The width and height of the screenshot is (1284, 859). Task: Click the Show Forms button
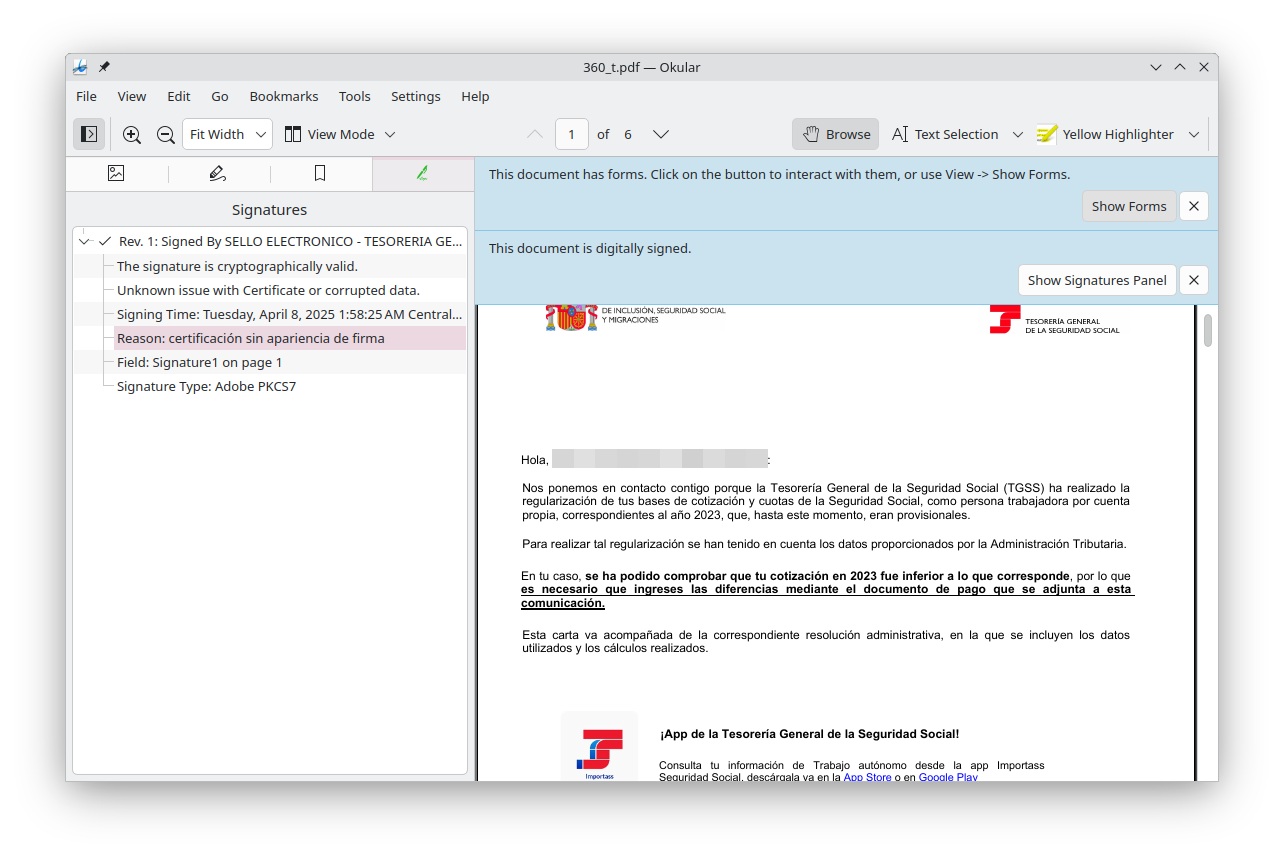[x=1128, y=206]
